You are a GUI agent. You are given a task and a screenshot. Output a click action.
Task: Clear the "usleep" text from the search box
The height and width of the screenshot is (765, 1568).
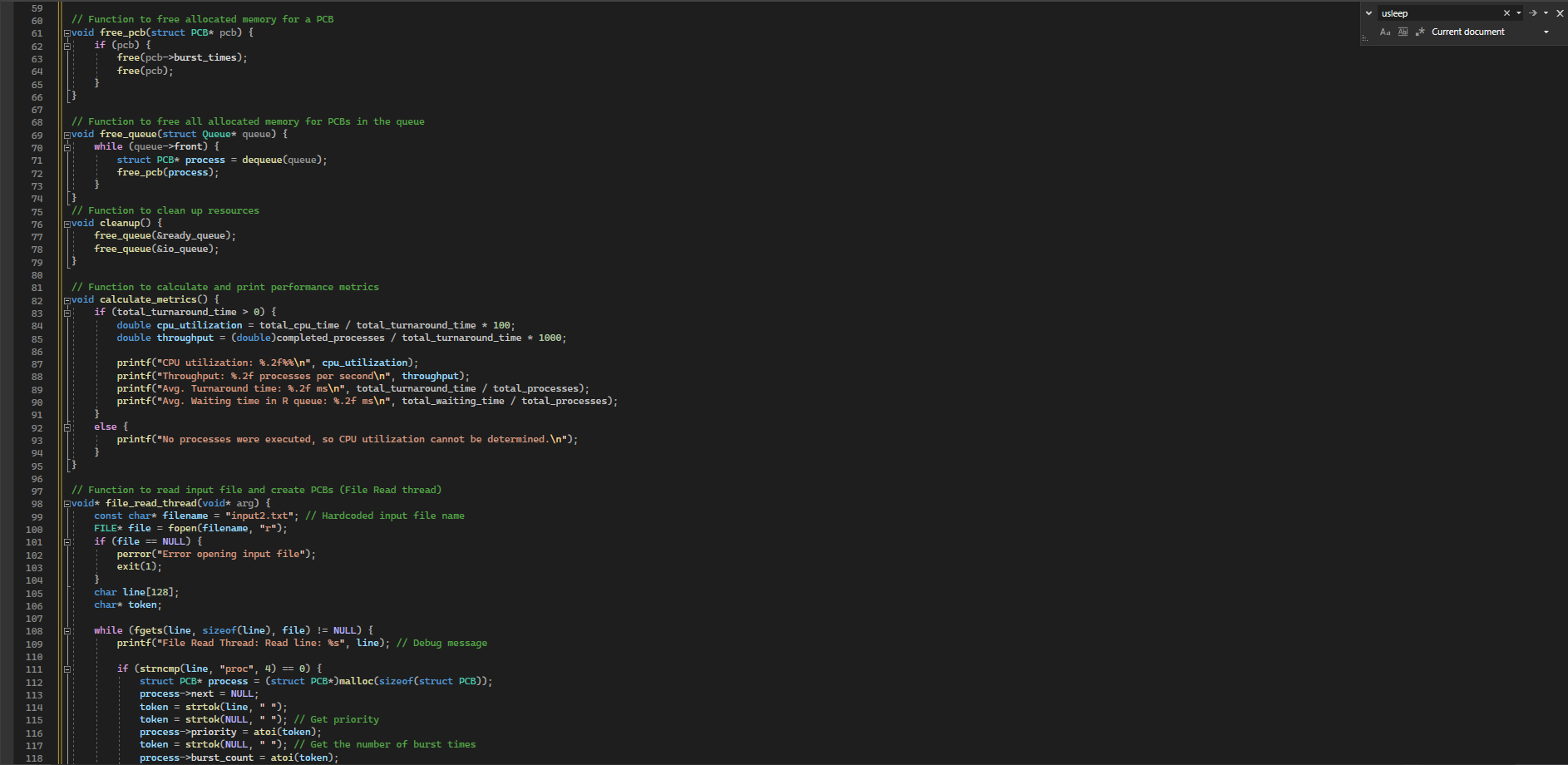(1507, 12)
